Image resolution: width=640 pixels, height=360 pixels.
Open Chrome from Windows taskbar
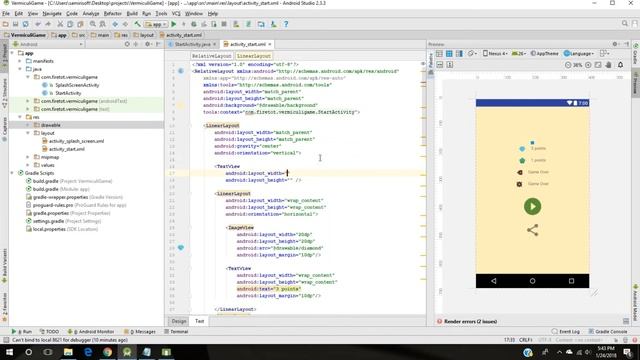[x=107, y=352]
